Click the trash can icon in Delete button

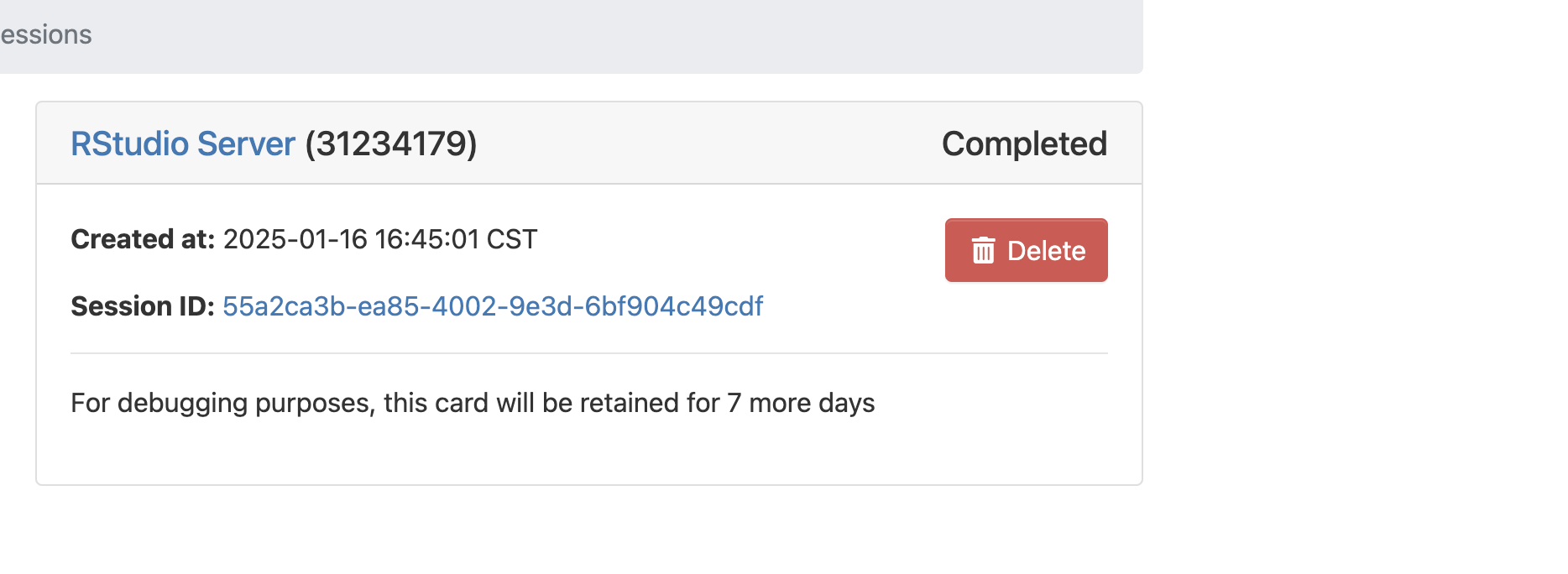tap(983, 250)
